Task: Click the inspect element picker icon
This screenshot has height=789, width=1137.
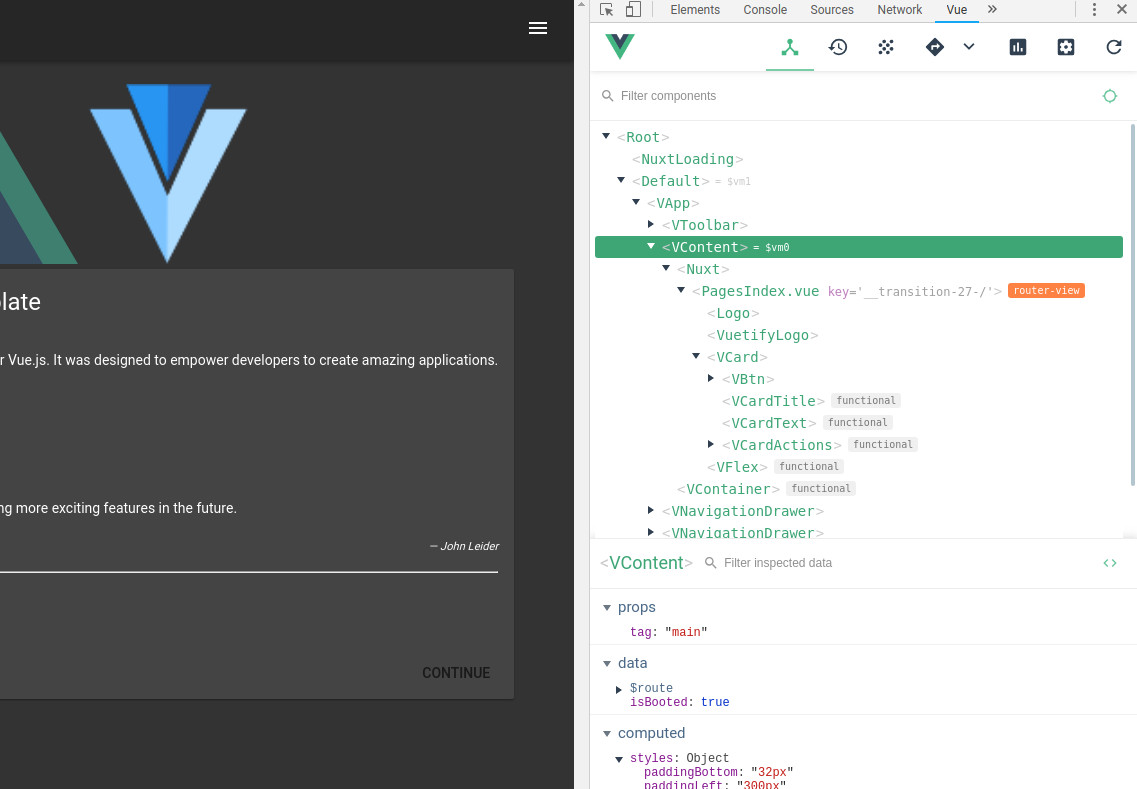Action: tap(607, 9)
